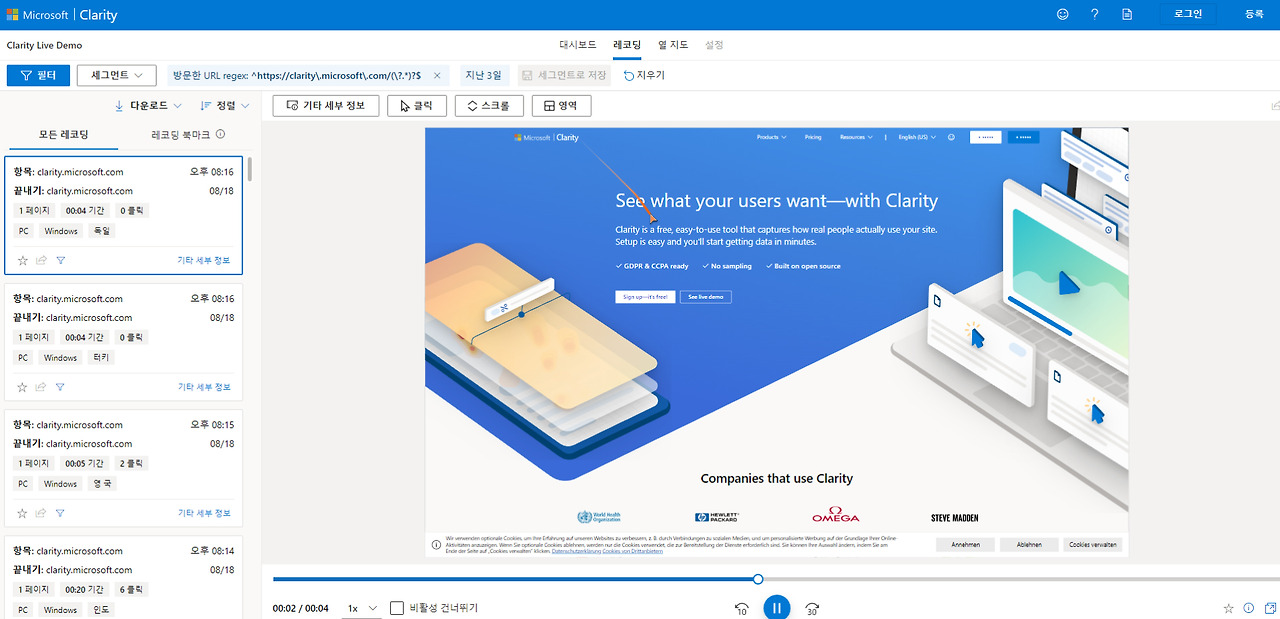Click 'Sign up—it's free!' in the replay
Screen dimensions: 1280x619
pos(645,297)
